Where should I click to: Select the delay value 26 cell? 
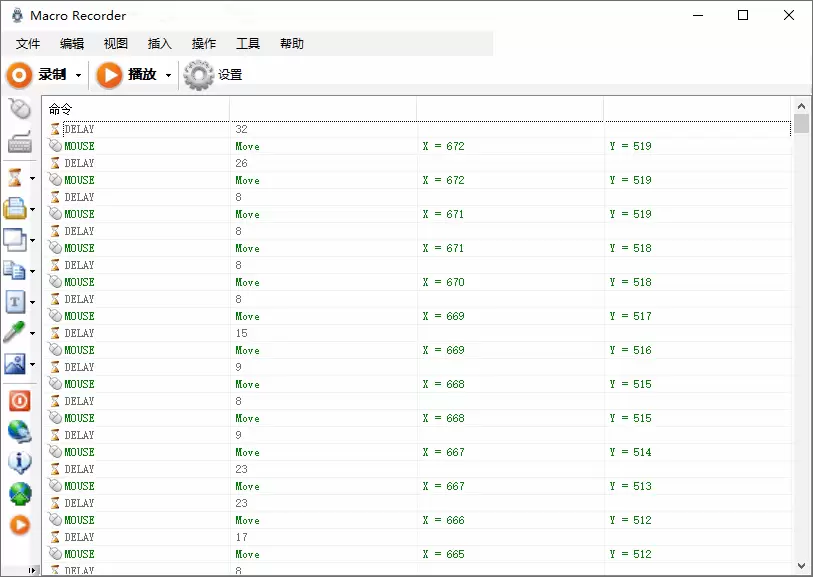coord(242,163)
